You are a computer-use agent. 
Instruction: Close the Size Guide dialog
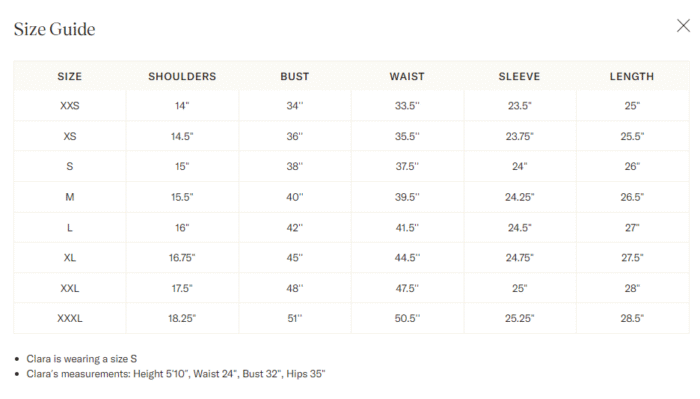tap(683, 26)
